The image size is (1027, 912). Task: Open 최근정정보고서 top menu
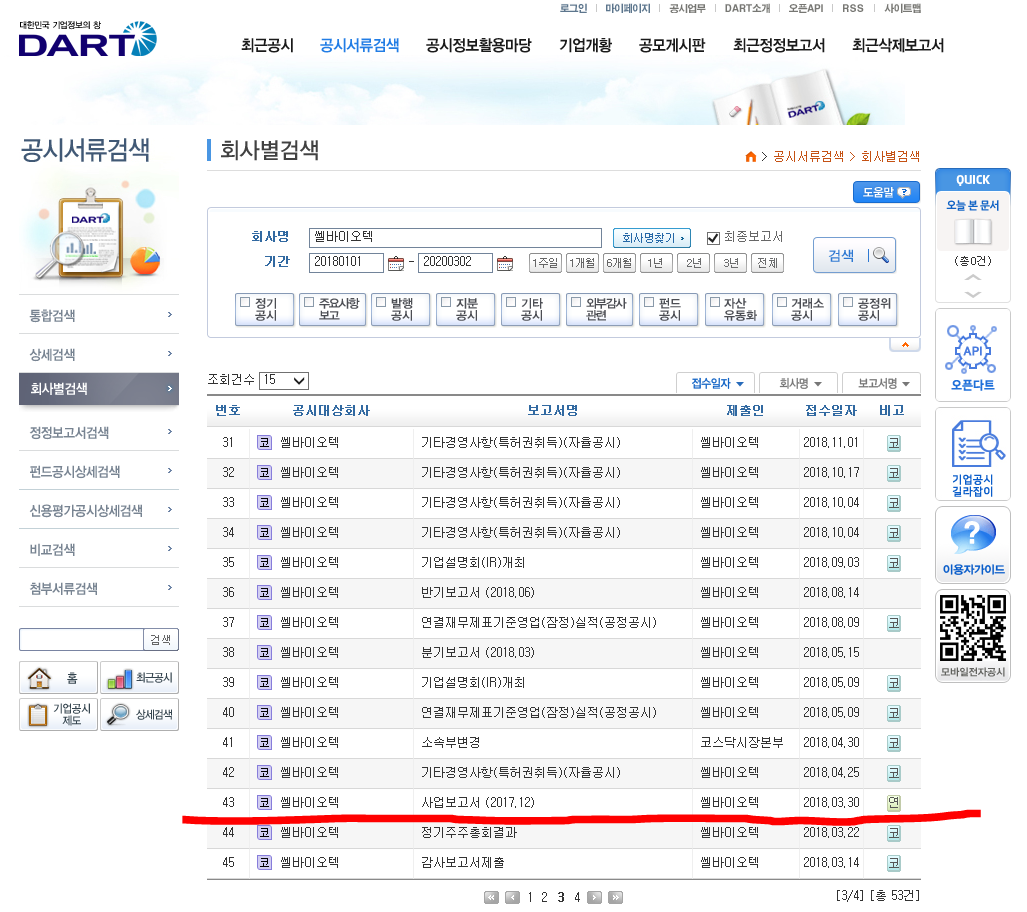(779, 45)
